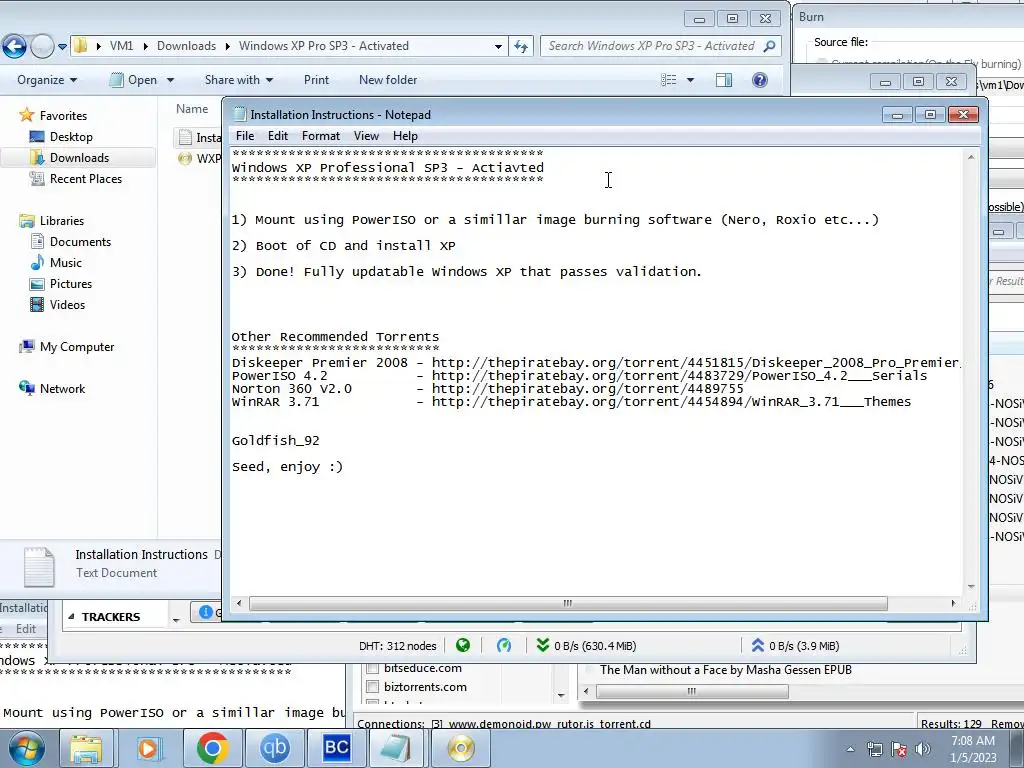Viewport: 1024px width, 768px height.
Task: Open Windows Media Player taskbar icon
Action: pyautogui.click(x=148, y=748)
